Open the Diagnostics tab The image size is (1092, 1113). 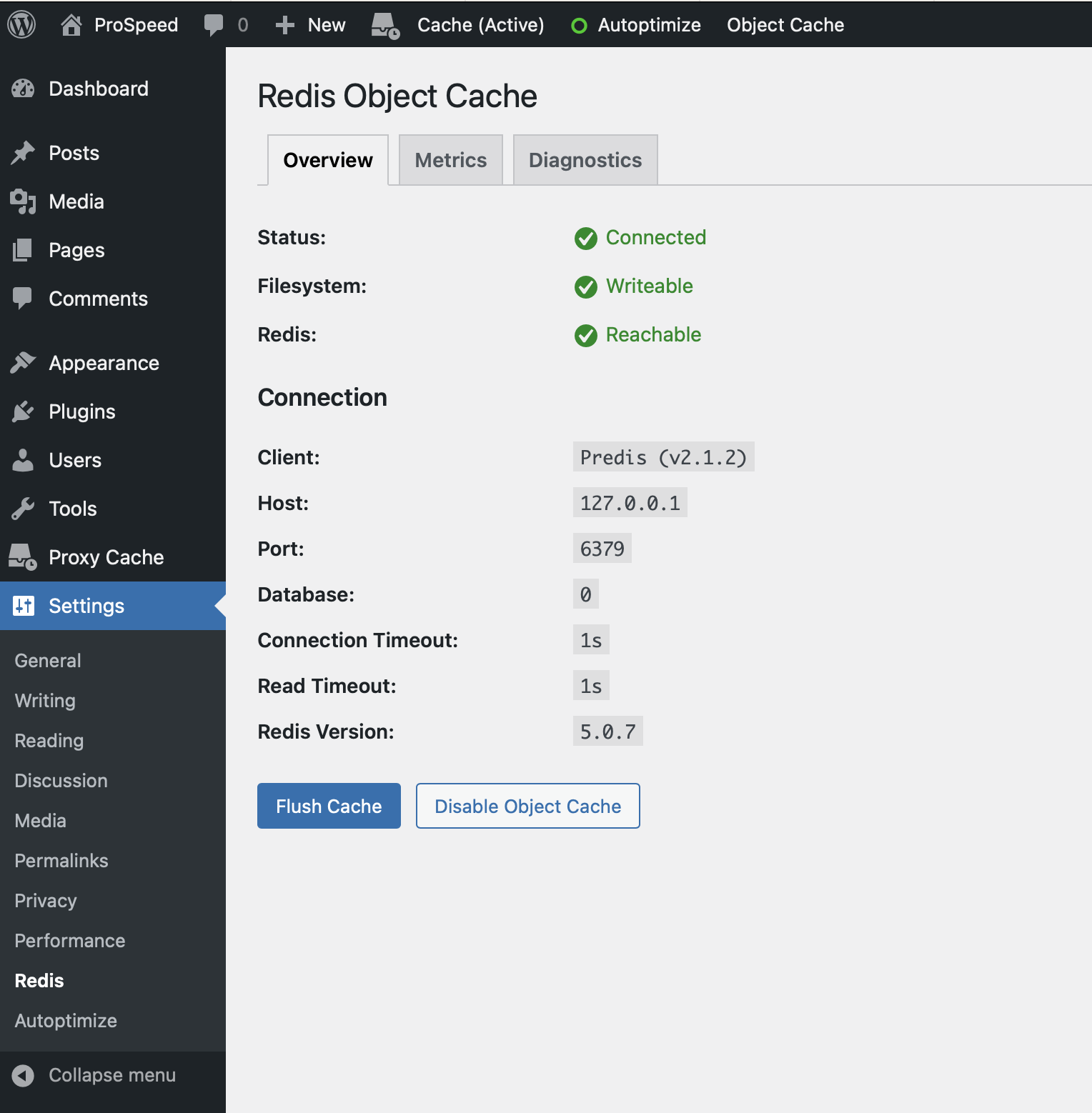585,159
